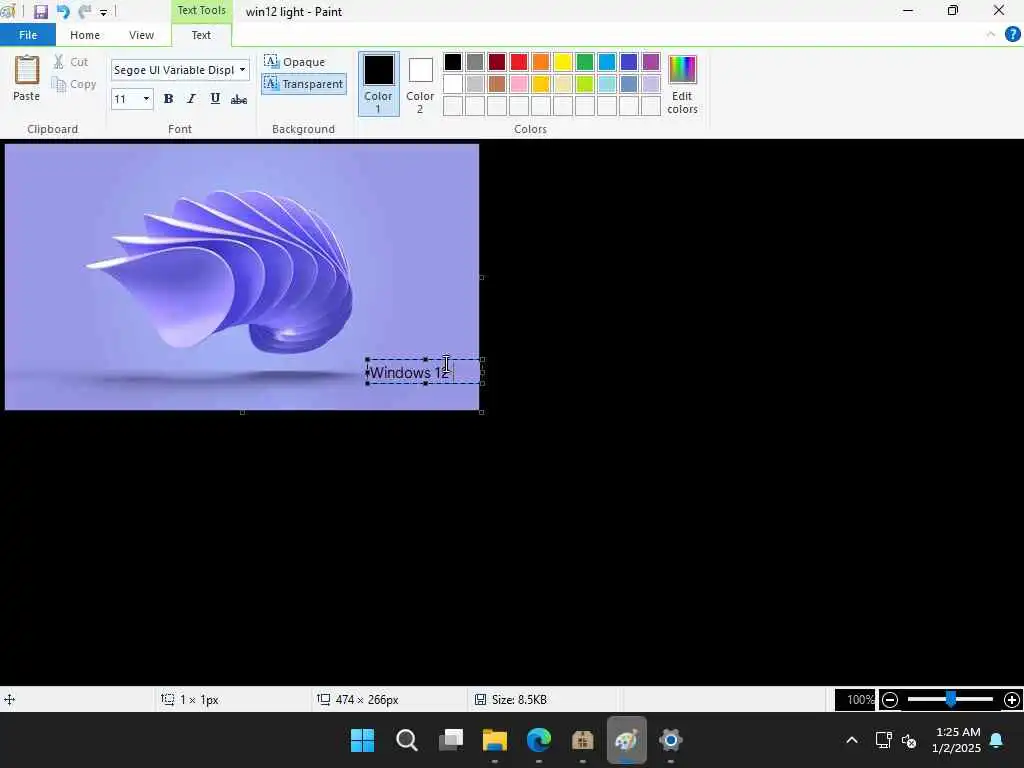
Task: Click the muted volume tray icon
Action: [908, 741]
